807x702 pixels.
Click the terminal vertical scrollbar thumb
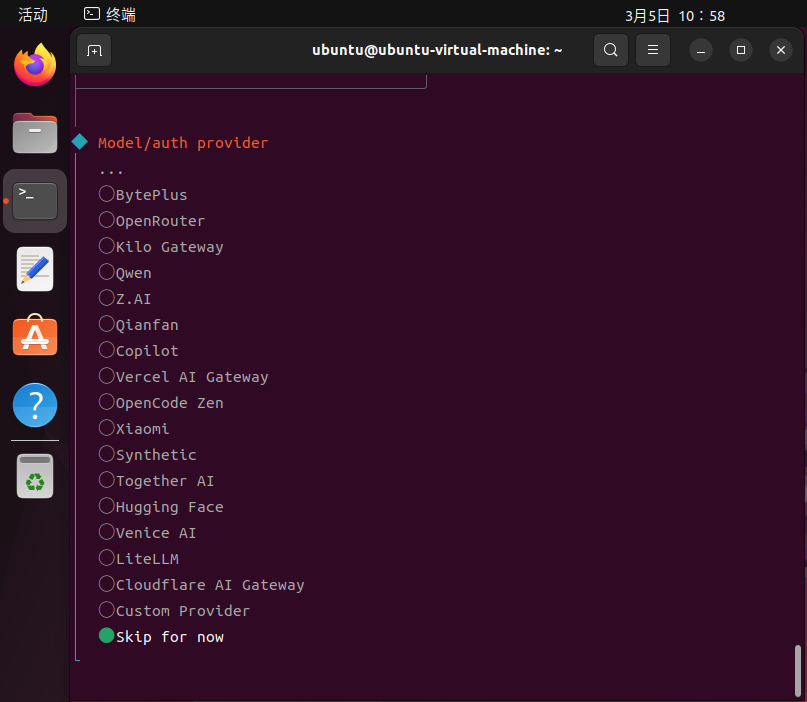pyautogui.click(x=797, y=670)
